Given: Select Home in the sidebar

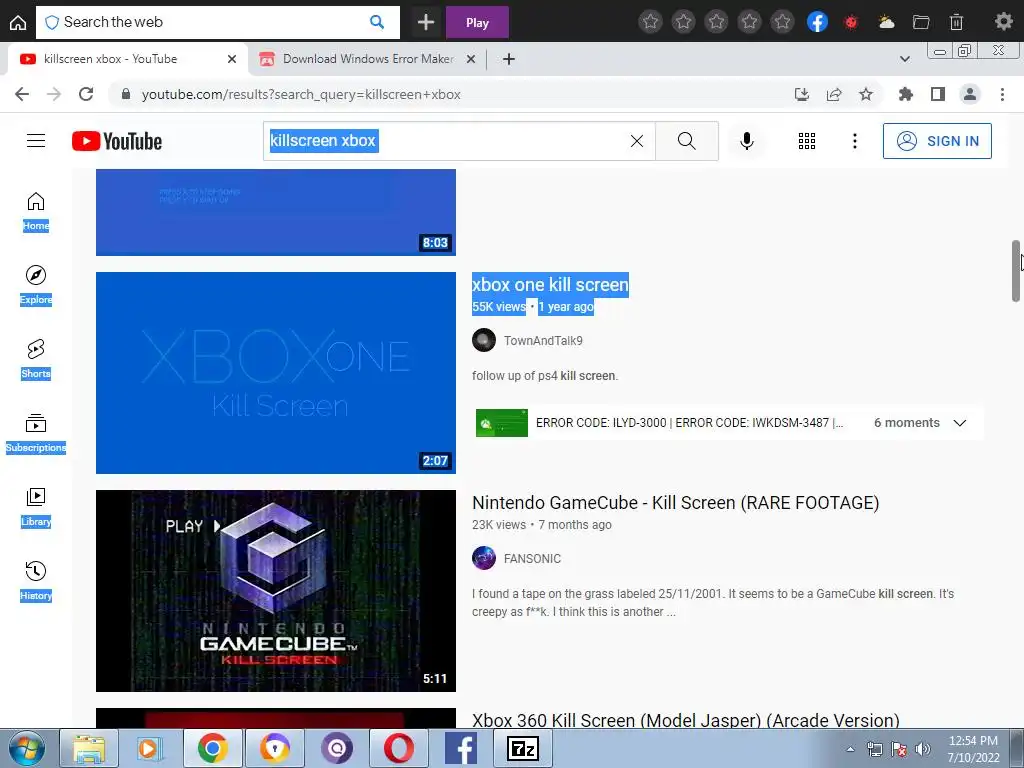Looking at the screenshot, I should pos(36,212).
